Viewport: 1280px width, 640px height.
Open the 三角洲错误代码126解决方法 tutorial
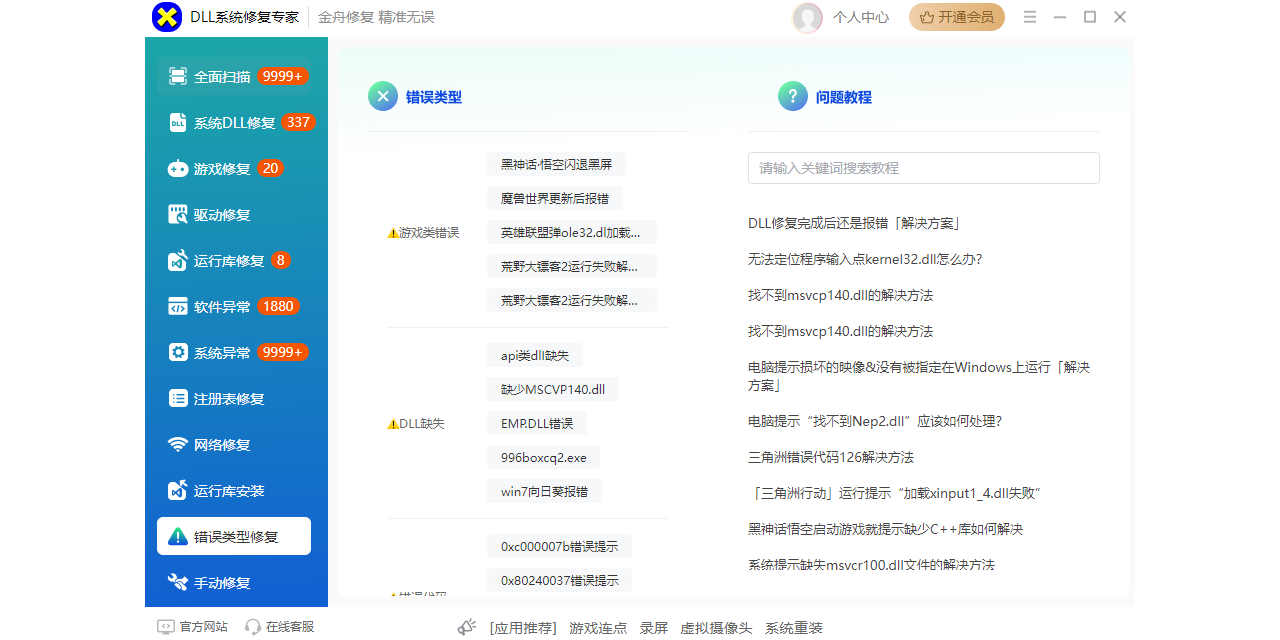pos(830,457)
